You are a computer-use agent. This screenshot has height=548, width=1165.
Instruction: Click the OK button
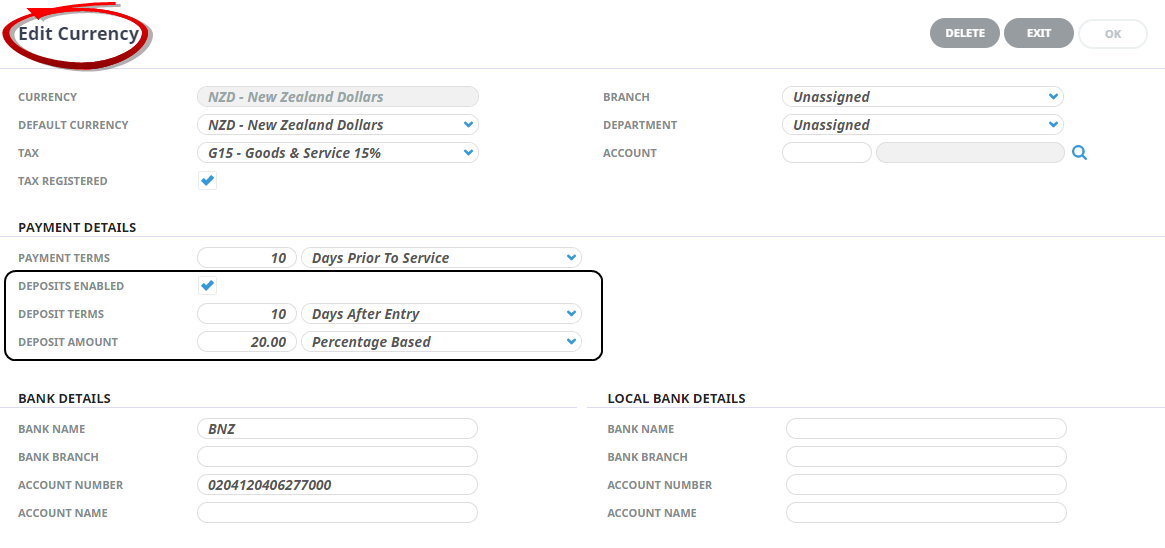coord(1112,34)
